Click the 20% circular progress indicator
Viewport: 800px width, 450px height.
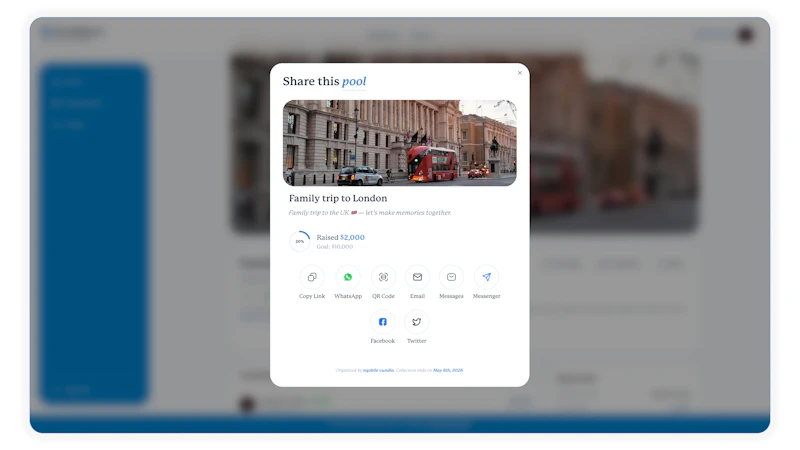click(300, 241)
